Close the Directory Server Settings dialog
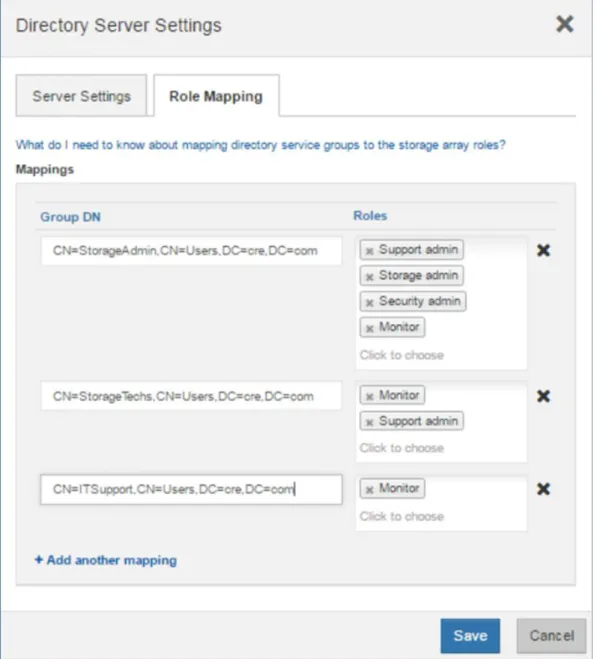The width and height of the screenshot is (597, 659). tap(565, 24)
